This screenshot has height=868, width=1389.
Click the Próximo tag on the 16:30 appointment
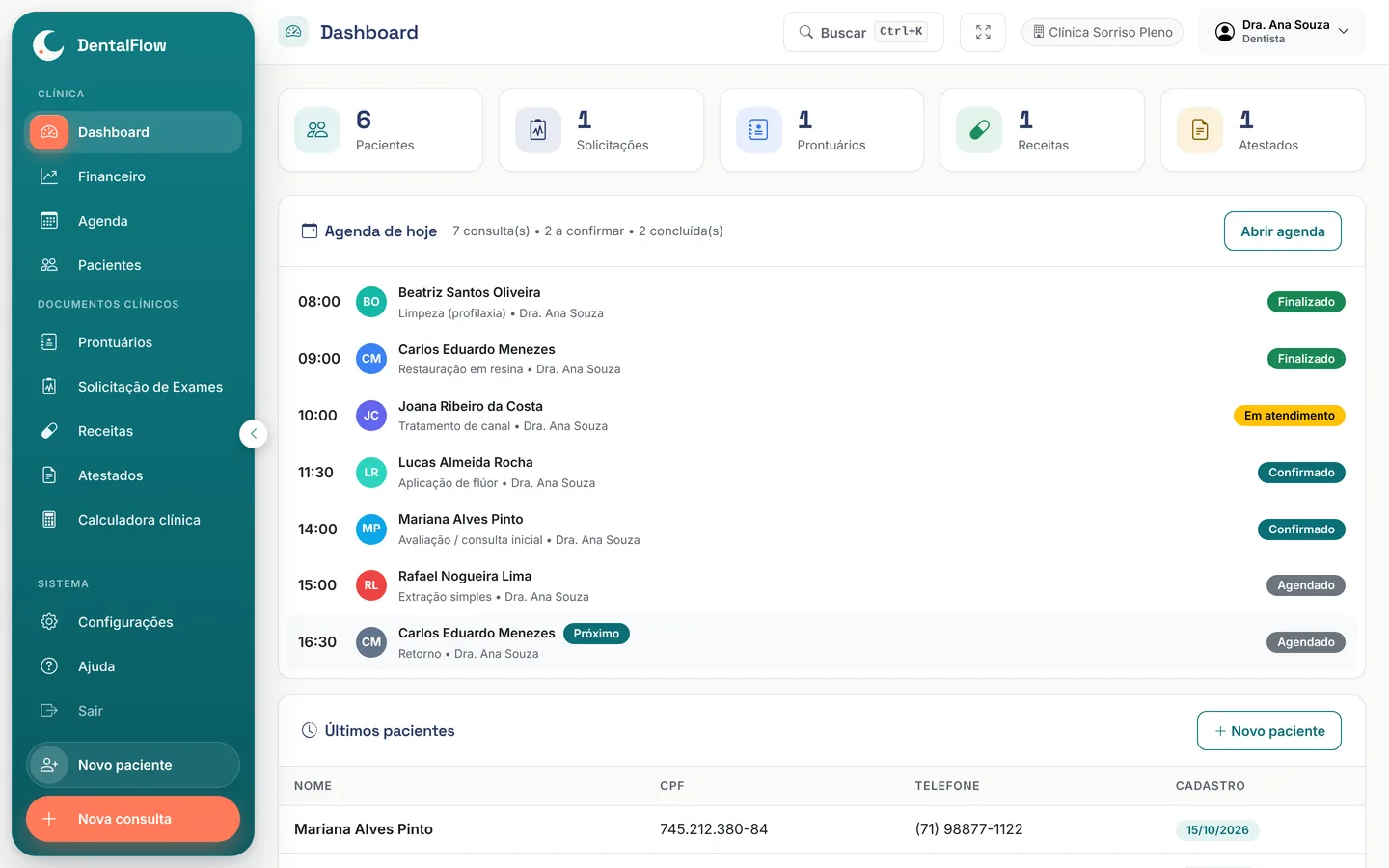point(596,634)
